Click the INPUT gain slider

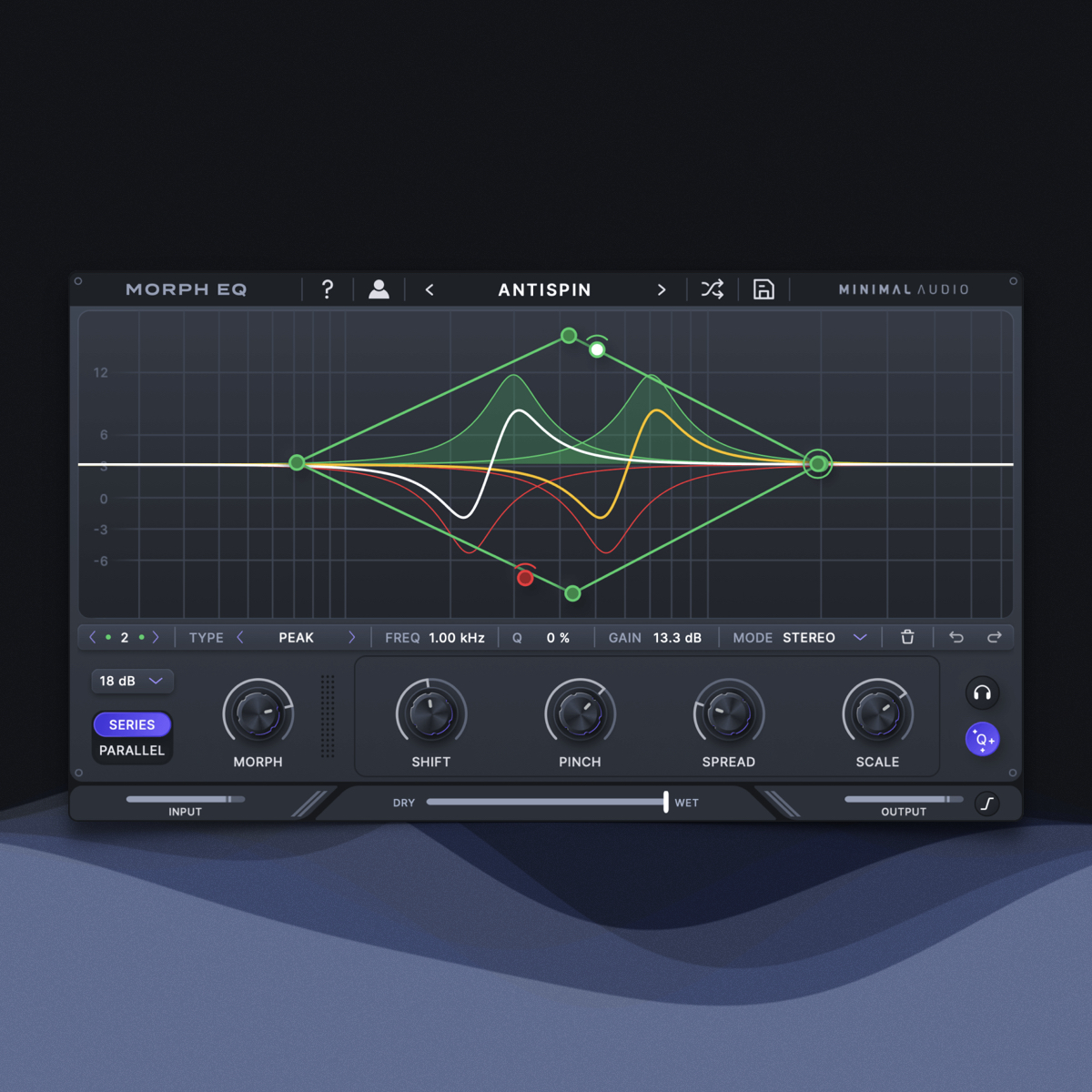[x=186, y=799]
